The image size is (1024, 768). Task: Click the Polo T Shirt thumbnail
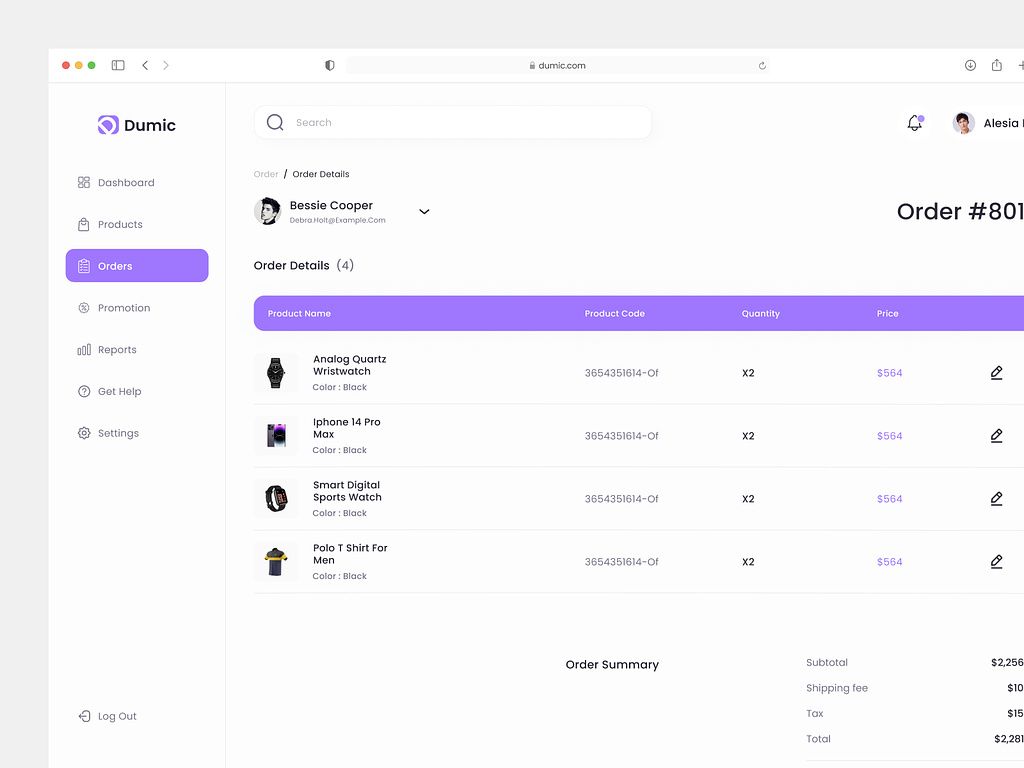276,562
